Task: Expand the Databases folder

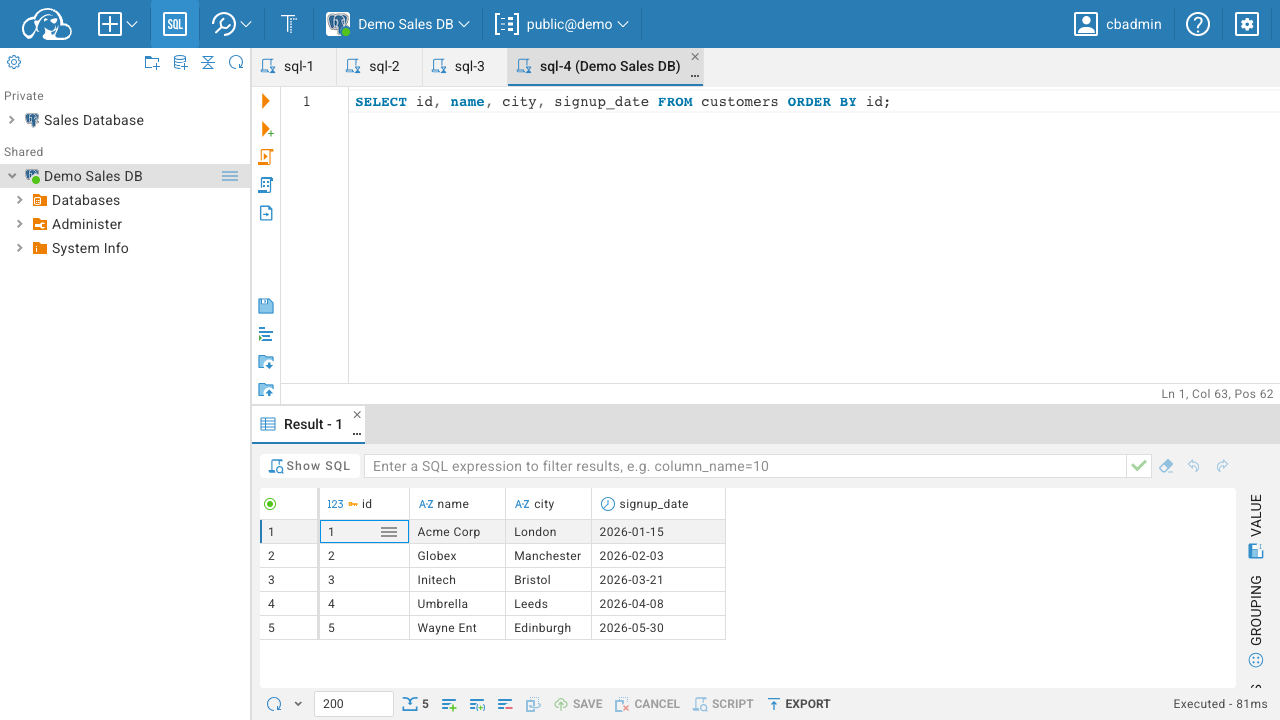Action: (19, 200)
